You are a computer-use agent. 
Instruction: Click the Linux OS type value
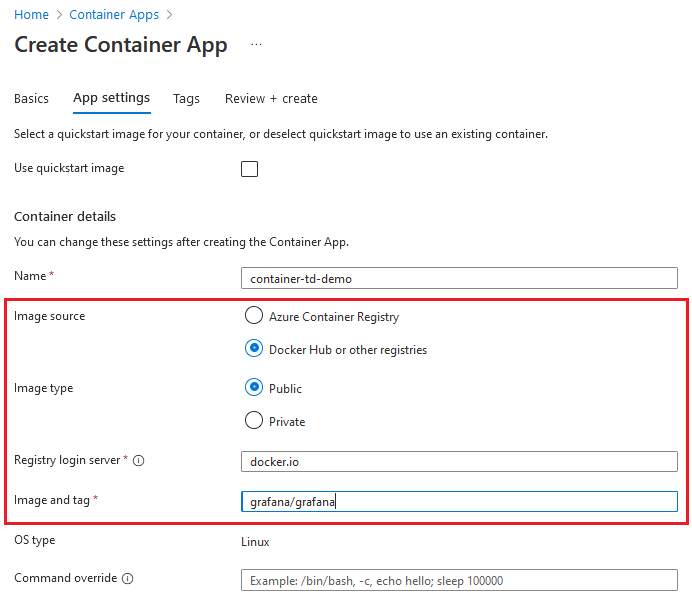click(x=255, y=542)
